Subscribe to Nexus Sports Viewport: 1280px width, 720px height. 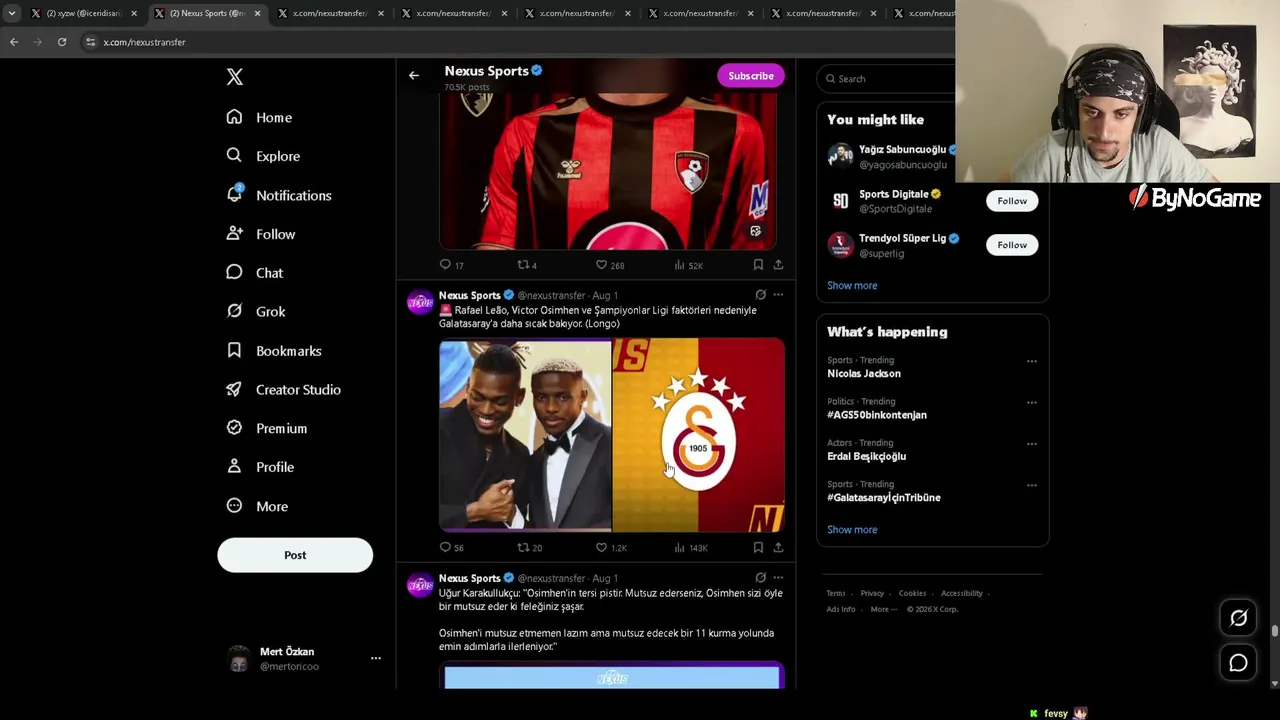[751, 76]
